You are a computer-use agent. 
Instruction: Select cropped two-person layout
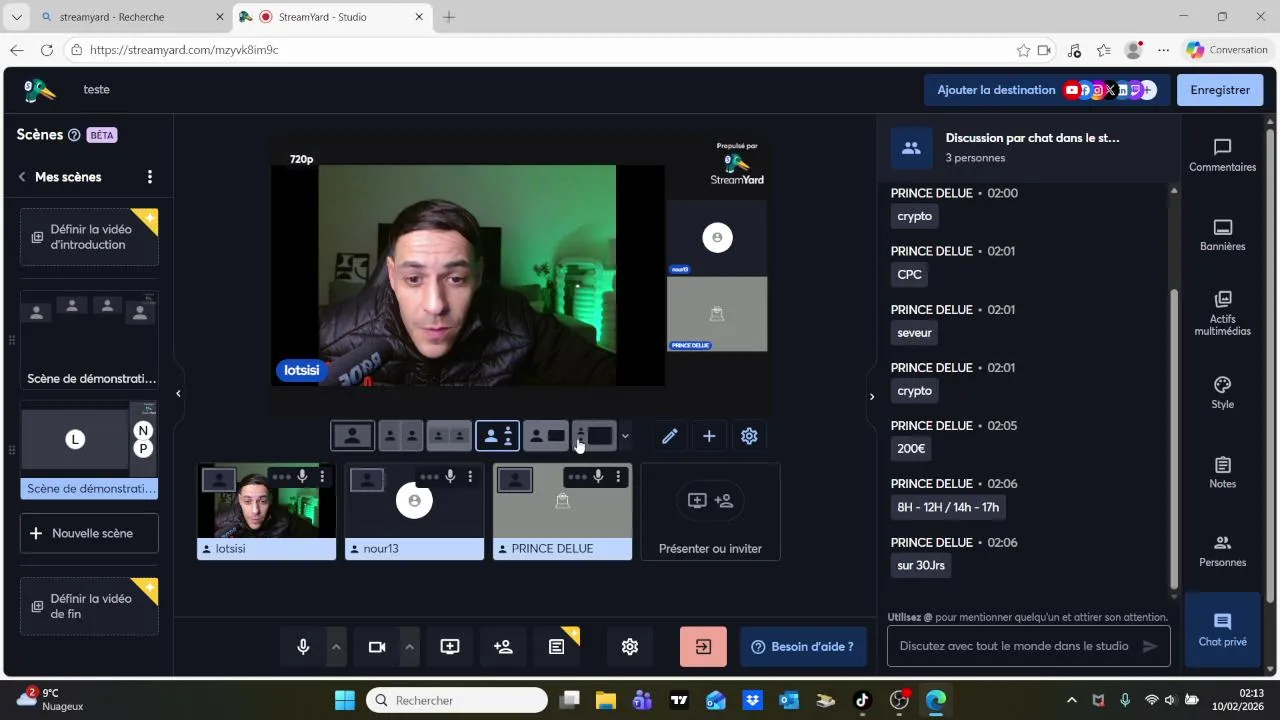coord(449,436)
